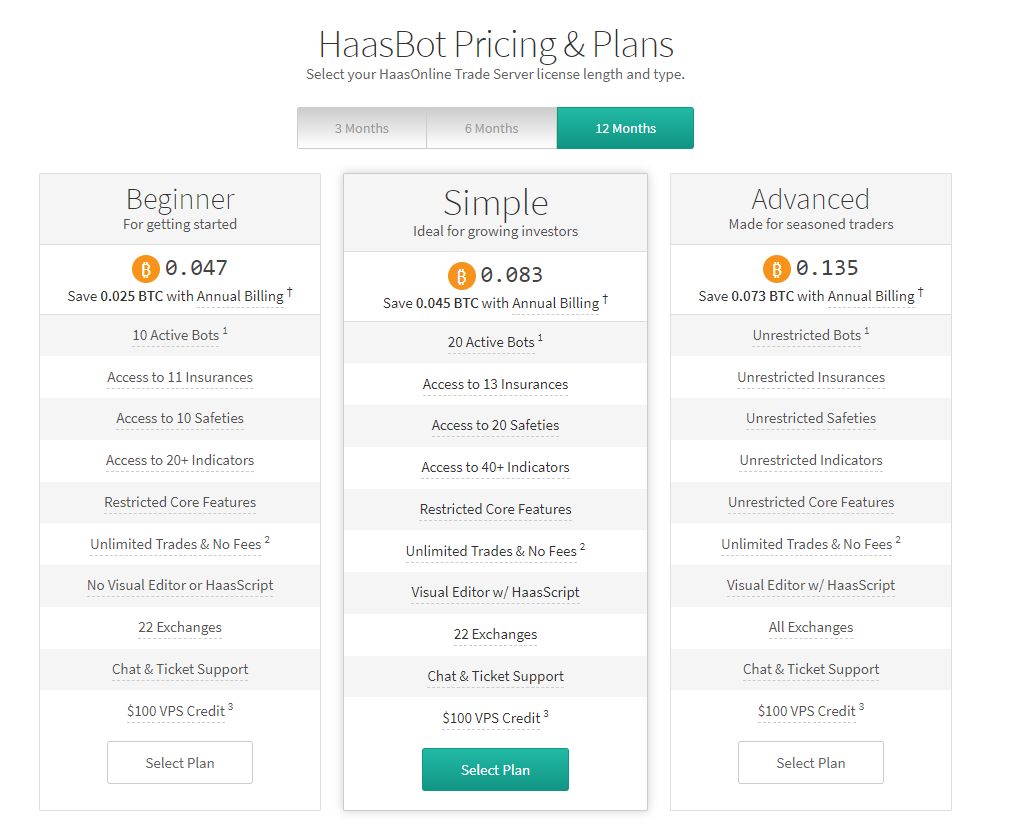Click the 22 Exchanges link in Beginner plan
This screenshot has height=829, width=1013.
click(x=179, y=627)
